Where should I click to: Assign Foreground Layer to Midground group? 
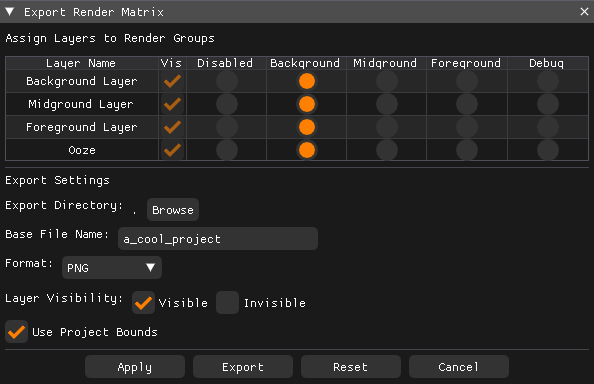click(387, 127)
